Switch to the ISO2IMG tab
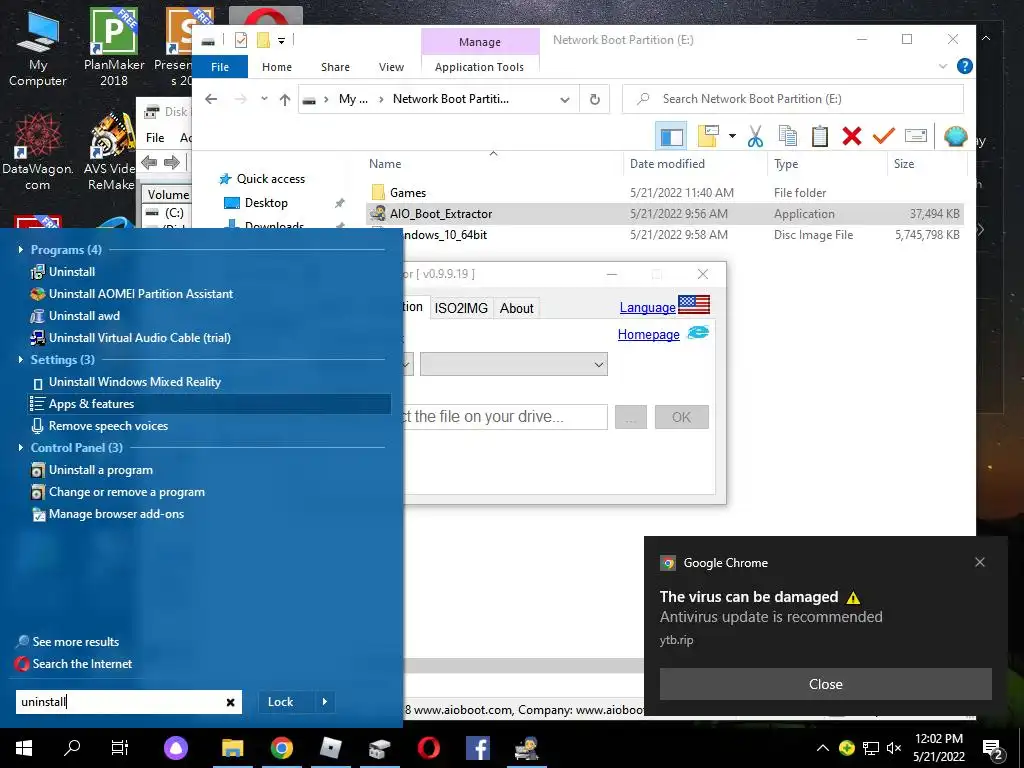Screen dimensions: 1024x768 pyautogui.click(x=461, y=308)
